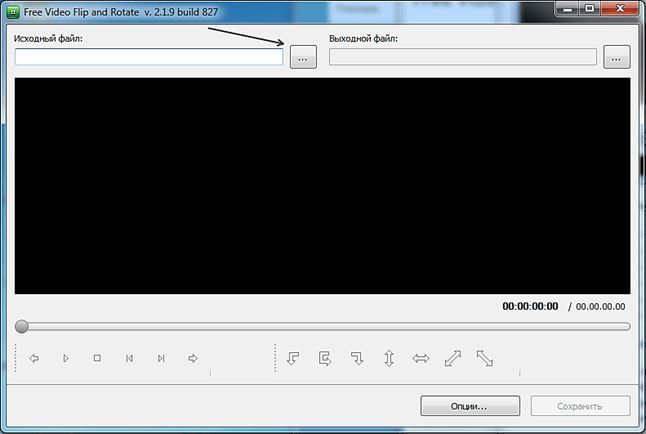Jump to the previous frame marker icon
This screenshot has width=646, height=434.
[129, 358]
